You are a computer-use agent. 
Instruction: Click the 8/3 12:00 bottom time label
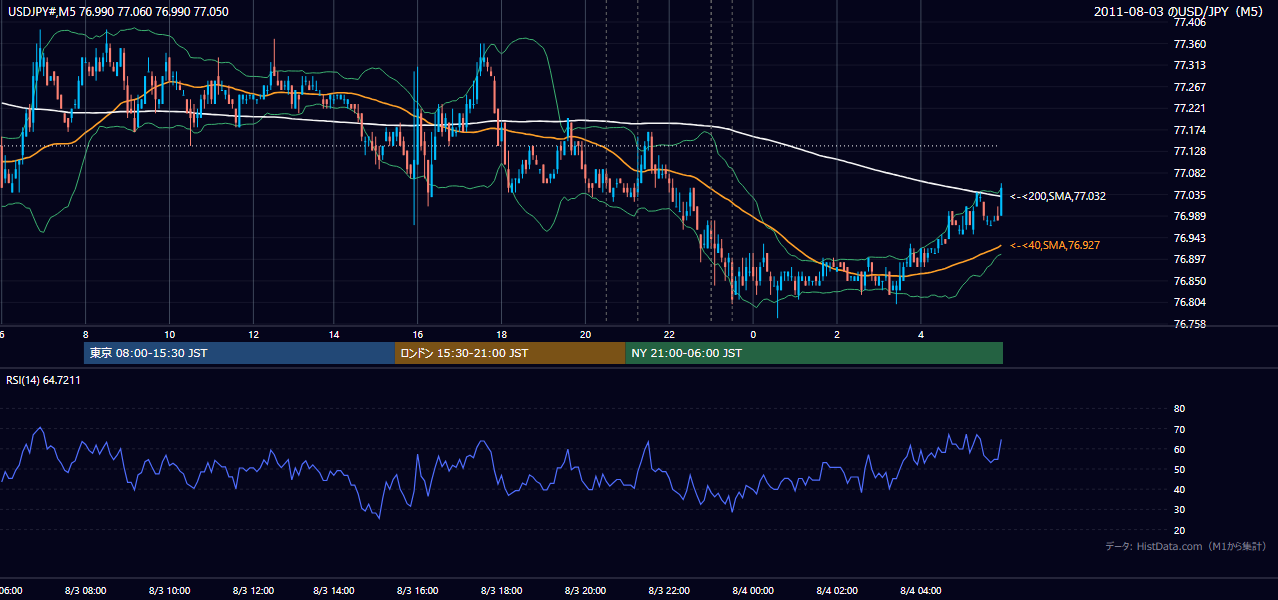point(252,591)
